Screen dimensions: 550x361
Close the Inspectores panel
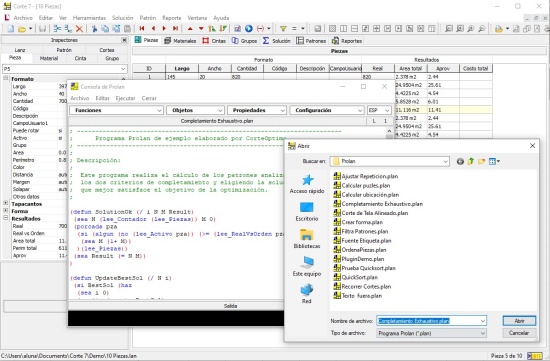pyautogui.click(x=124, y=40)
